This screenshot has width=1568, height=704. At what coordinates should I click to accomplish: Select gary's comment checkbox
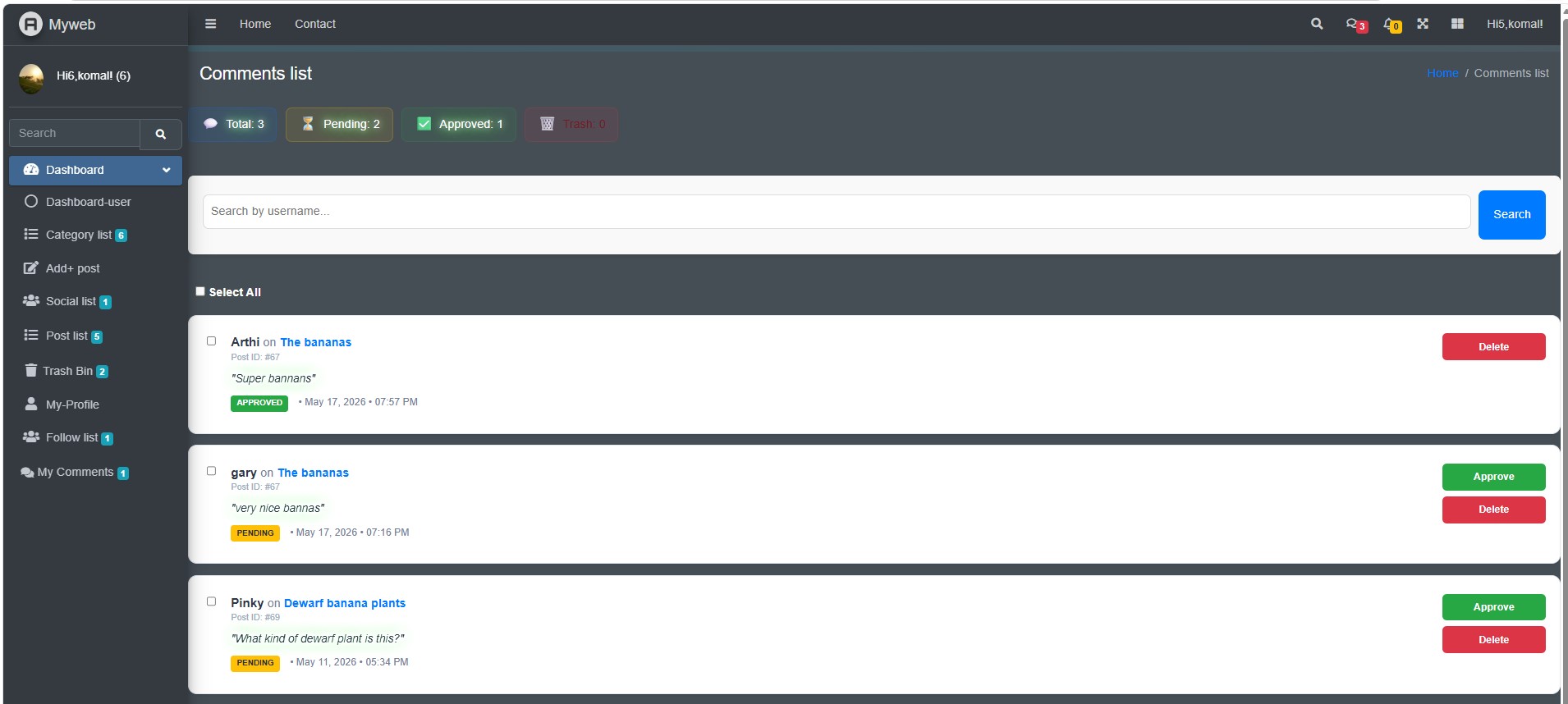pyautogui.click(x=211, y=471)
